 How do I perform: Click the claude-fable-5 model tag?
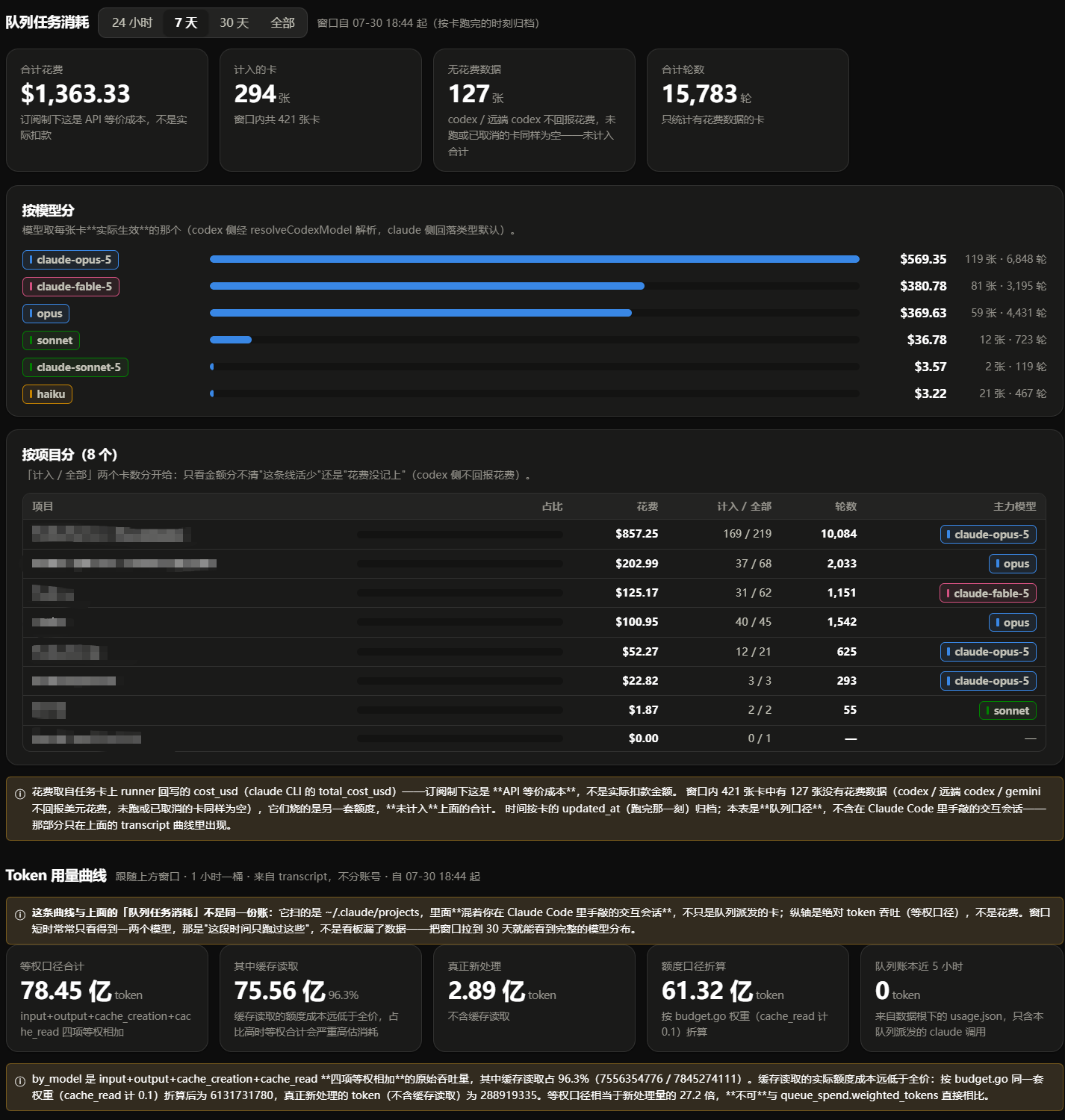[71, 287]
